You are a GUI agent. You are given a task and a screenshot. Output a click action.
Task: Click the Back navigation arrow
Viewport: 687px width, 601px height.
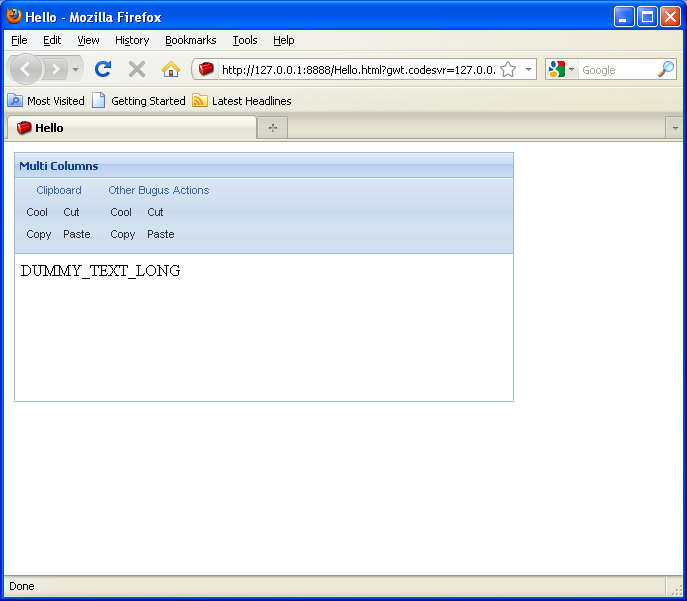[25, 69]
